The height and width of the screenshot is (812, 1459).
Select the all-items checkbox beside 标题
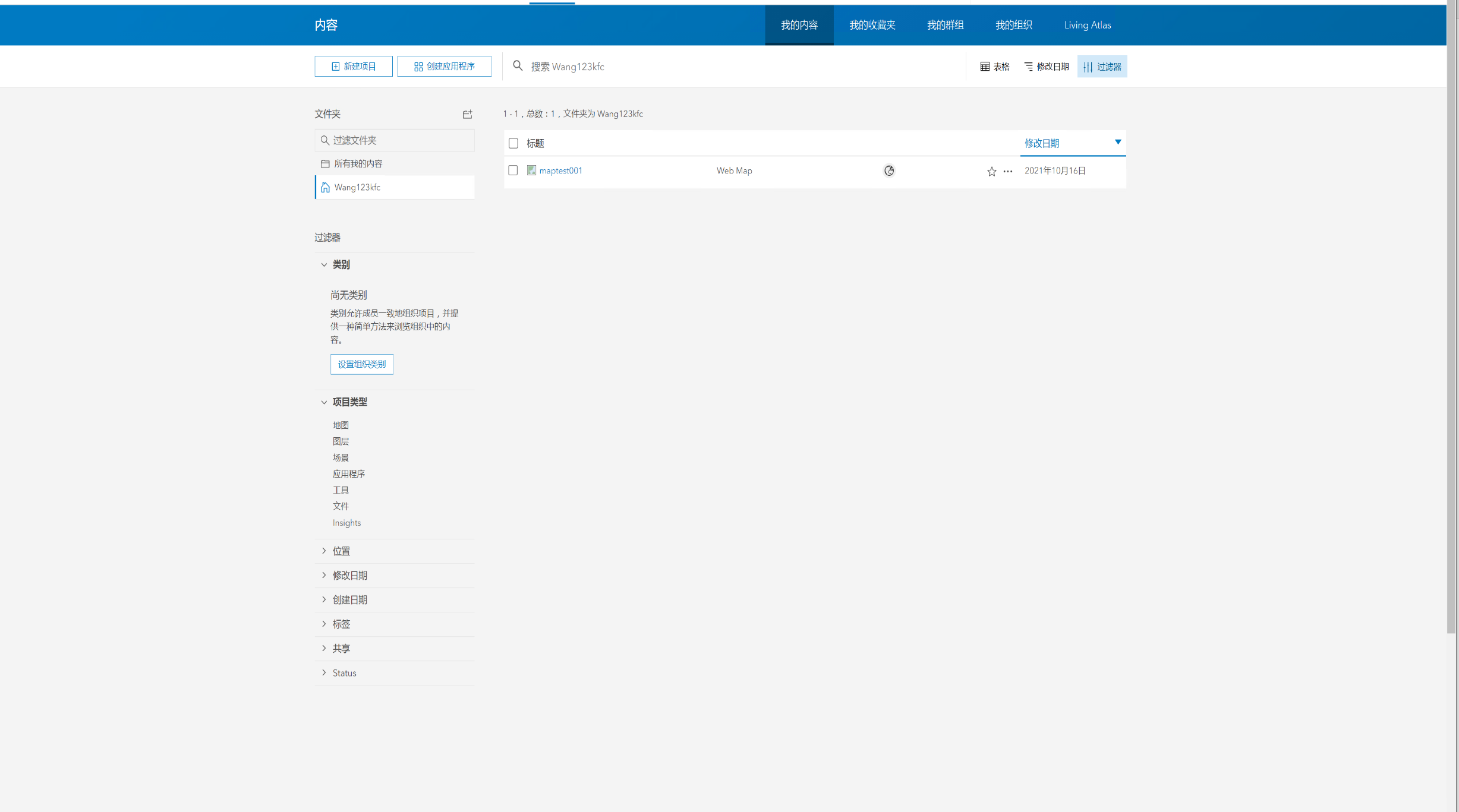point(513,143)
